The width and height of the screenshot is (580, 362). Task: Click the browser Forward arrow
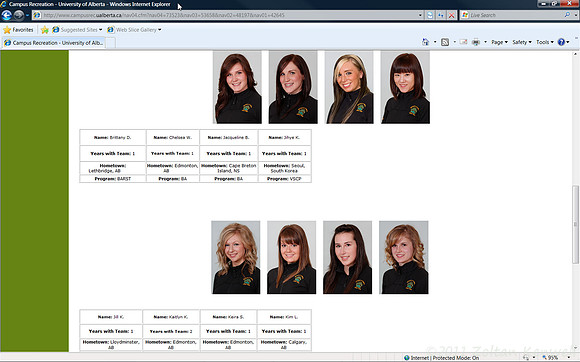19,15
